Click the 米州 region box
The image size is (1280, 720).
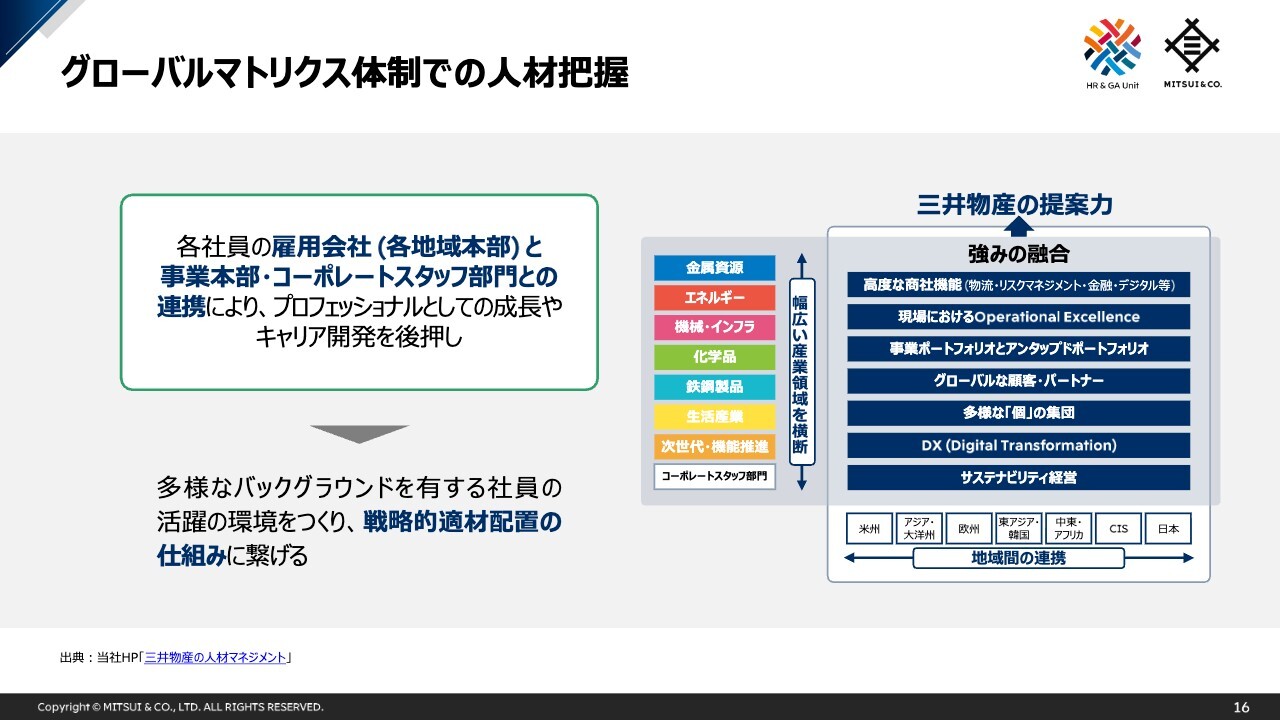pyautogui.click(x=869, y=529)
